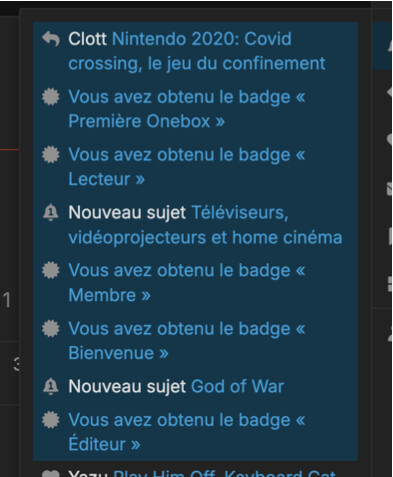
Task: View the Bienvenue badge notification
Action: click(187, 341)
